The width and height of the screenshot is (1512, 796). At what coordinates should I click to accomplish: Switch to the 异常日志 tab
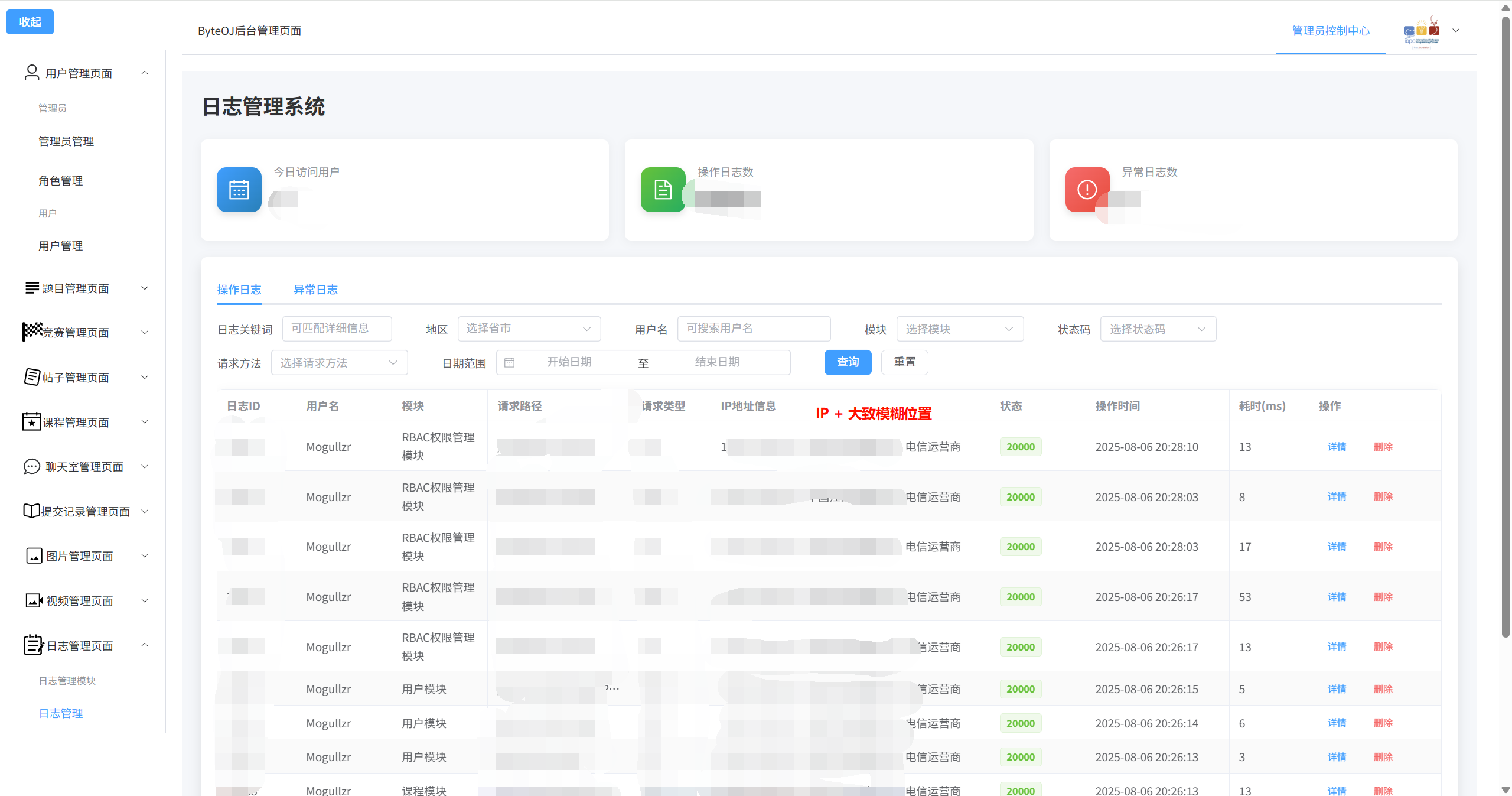pyautogui.click(x=315, y=290)
